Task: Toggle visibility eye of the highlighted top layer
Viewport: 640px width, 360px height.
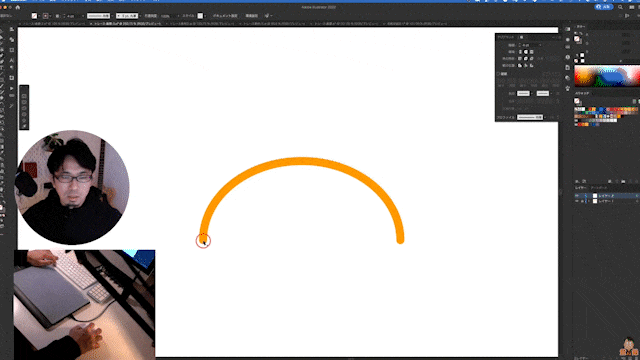Action: pos(577,196)
